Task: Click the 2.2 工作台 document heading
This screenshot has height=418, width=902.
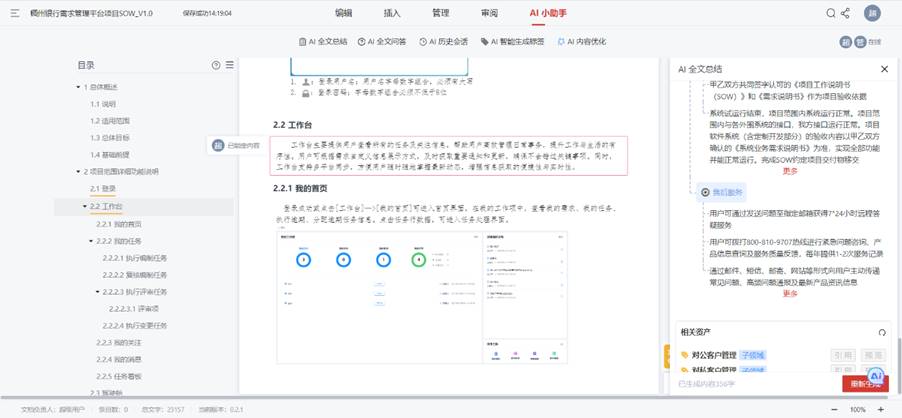Action: (293, 125)
